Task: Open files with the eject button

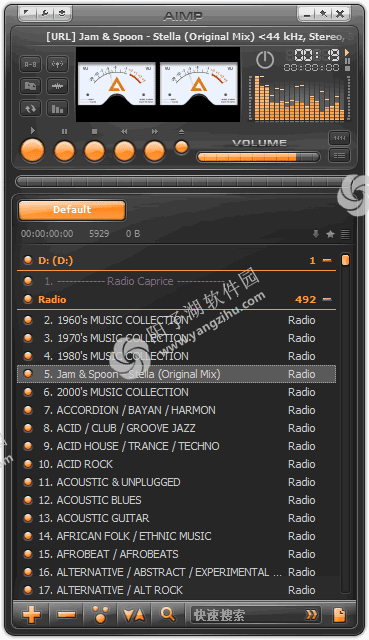Action: coord(181,147)
